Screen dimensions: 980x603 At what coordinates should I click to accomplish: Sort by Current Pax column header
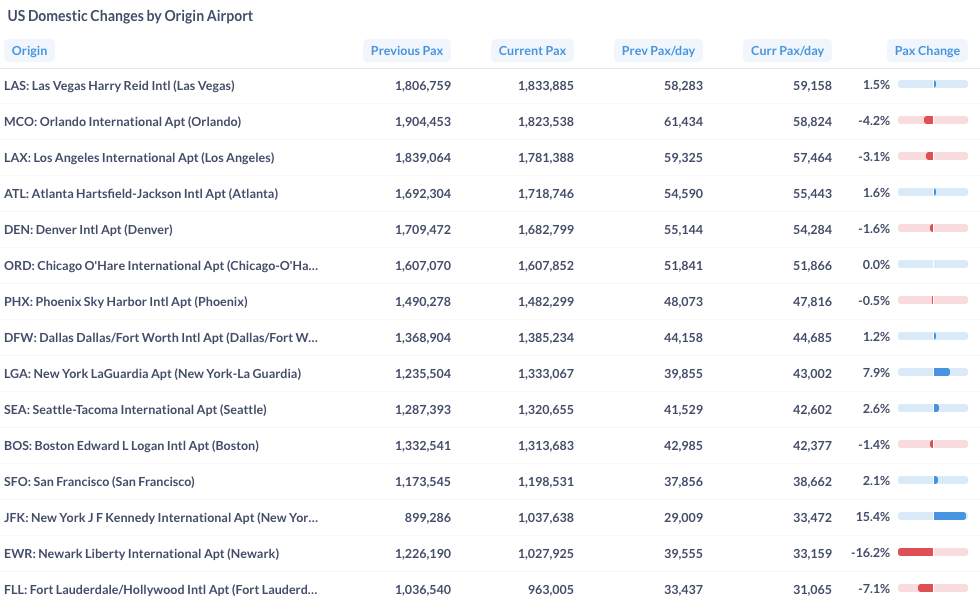(532, 51)
